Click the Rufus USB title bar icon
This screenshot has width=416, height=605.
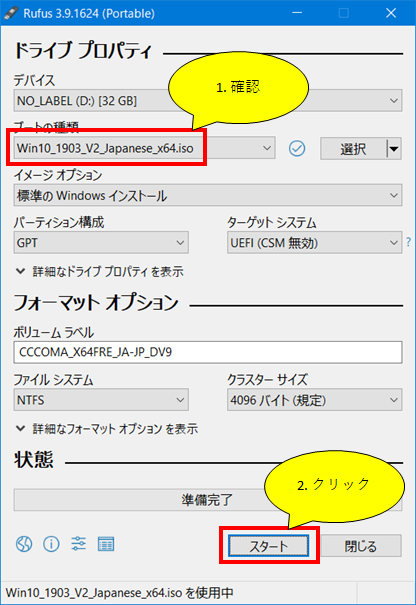pos(11,13)
